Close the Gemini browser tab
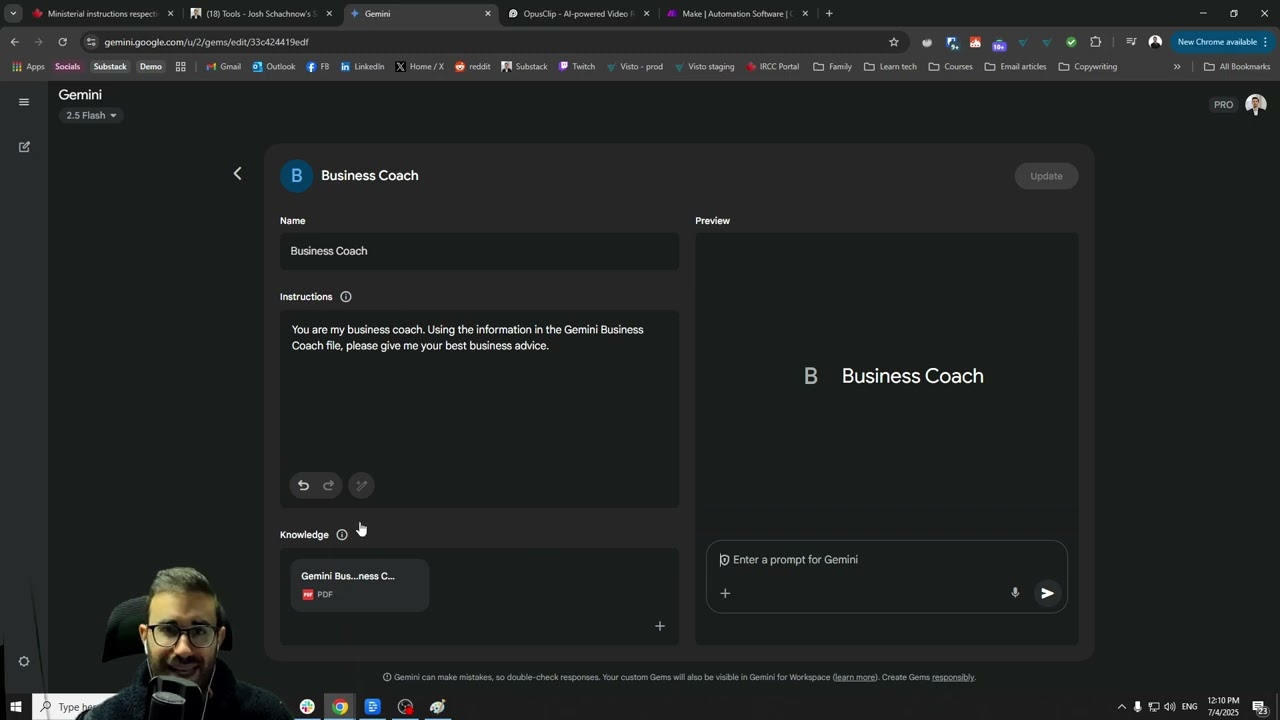This screenshot has width=1280, height=720. coord(488,14)
